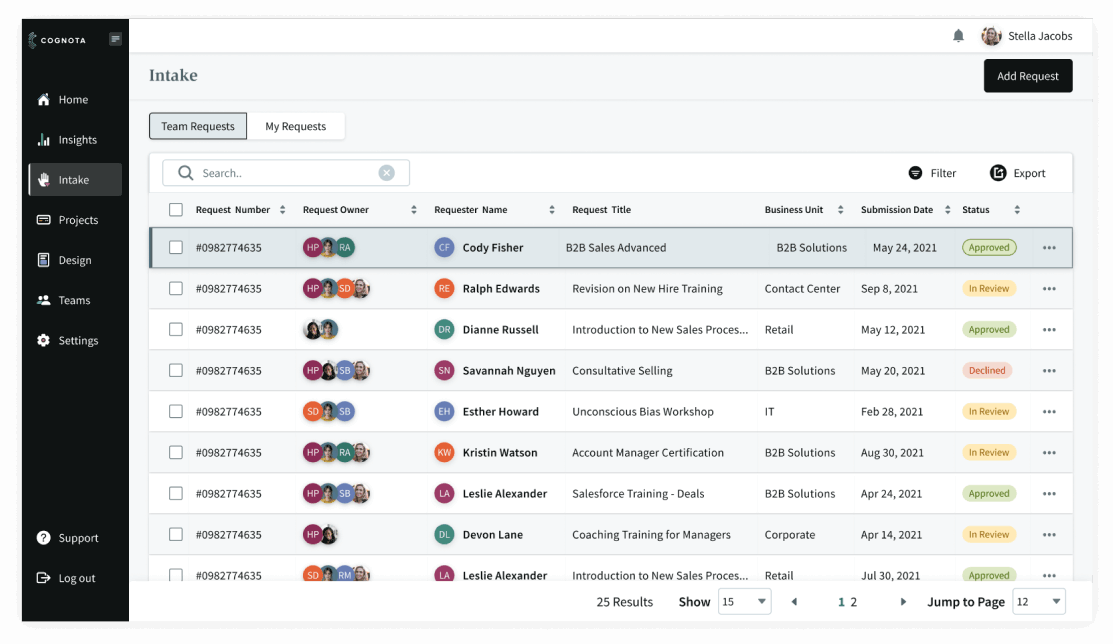
Task: Clear the search field with the X icon
Action: [x=386, y=173]
